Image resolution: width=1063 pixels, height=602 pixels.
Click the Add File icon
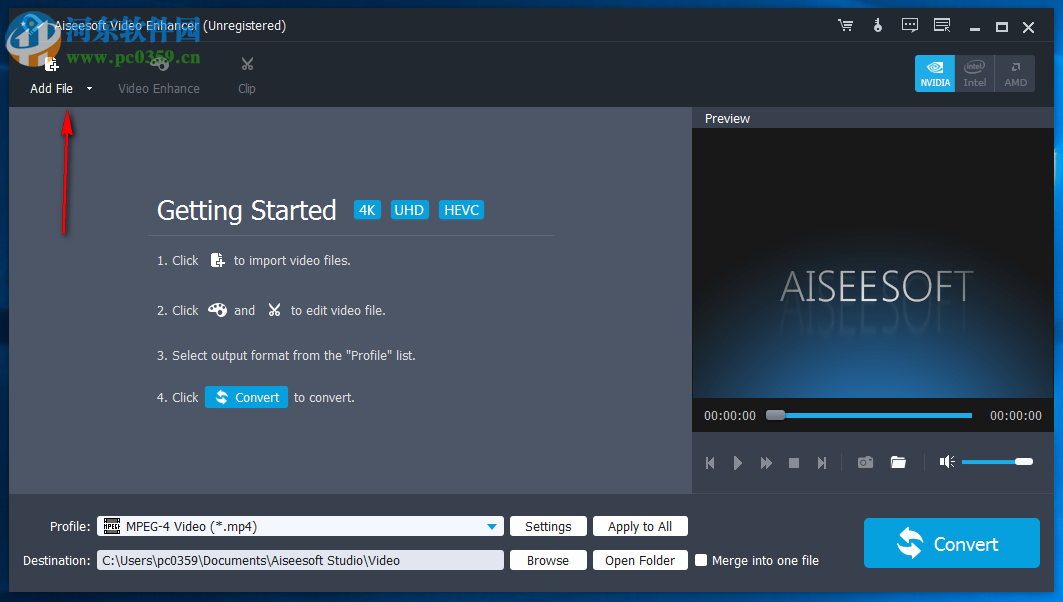(x=50, y=62)
